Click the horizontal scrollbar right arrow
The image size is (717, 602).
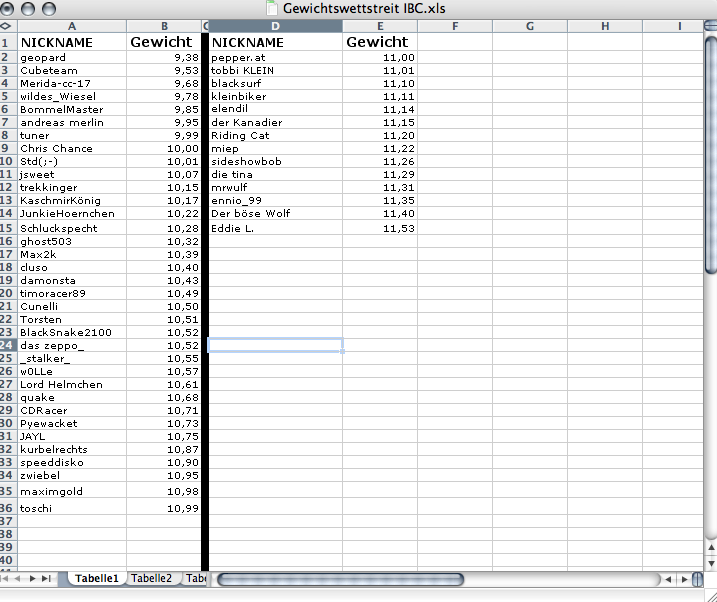pyautogui.click(x=683, y=579)
